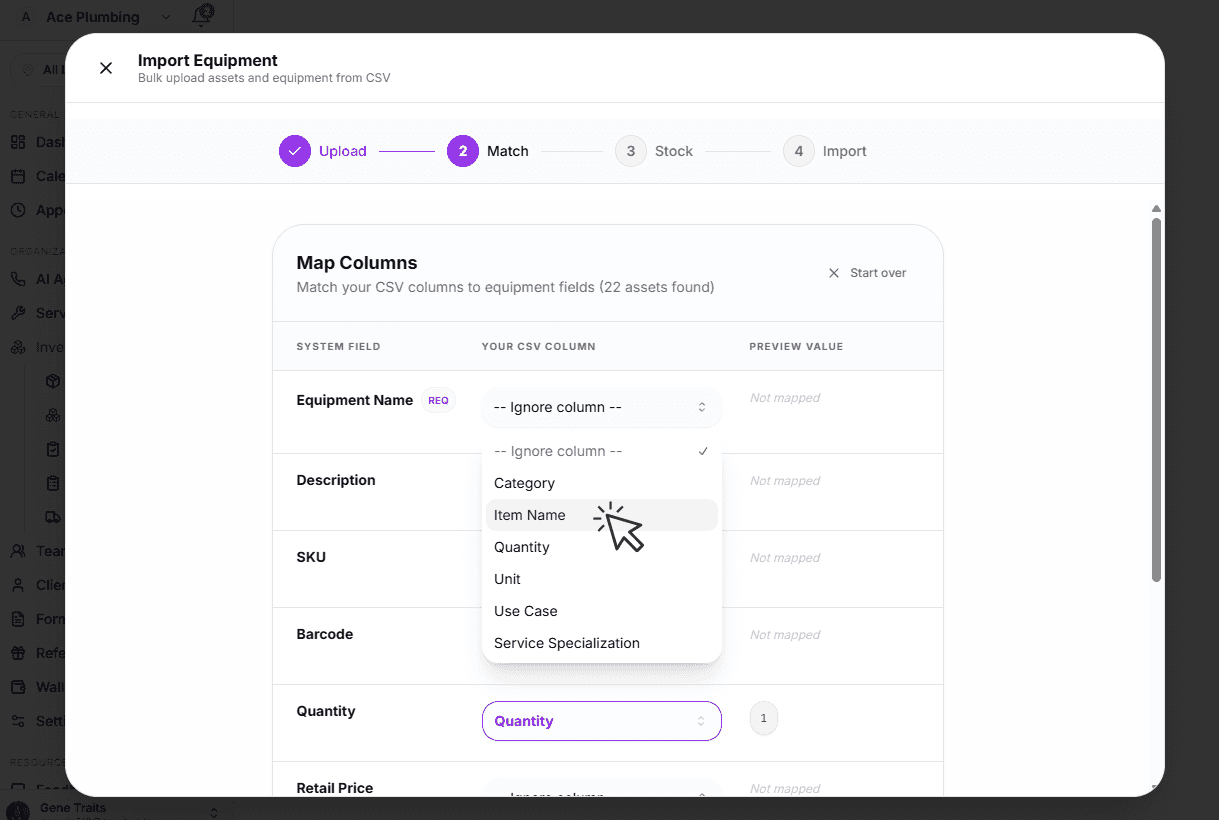Close the Import Equipment dialog

pyautogui.click(x=106, y=68)
